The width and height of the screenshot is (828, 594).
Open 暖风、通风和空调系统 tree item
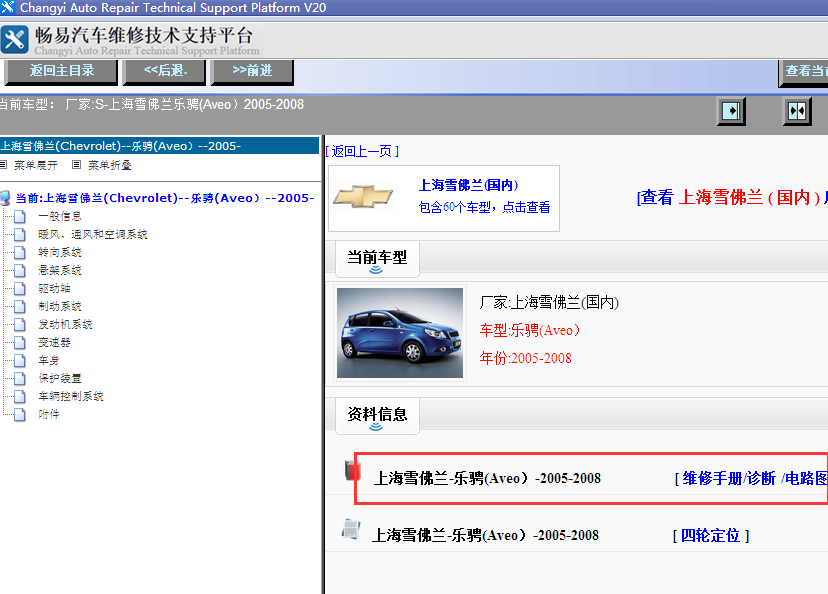click(x=92, y=234)
